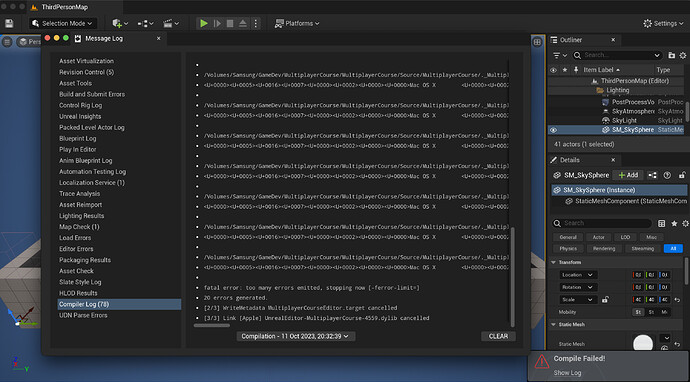Screen dimensions: 690x382
Task: Click the Eject button in the toolbar
Action: coord(243,23)
